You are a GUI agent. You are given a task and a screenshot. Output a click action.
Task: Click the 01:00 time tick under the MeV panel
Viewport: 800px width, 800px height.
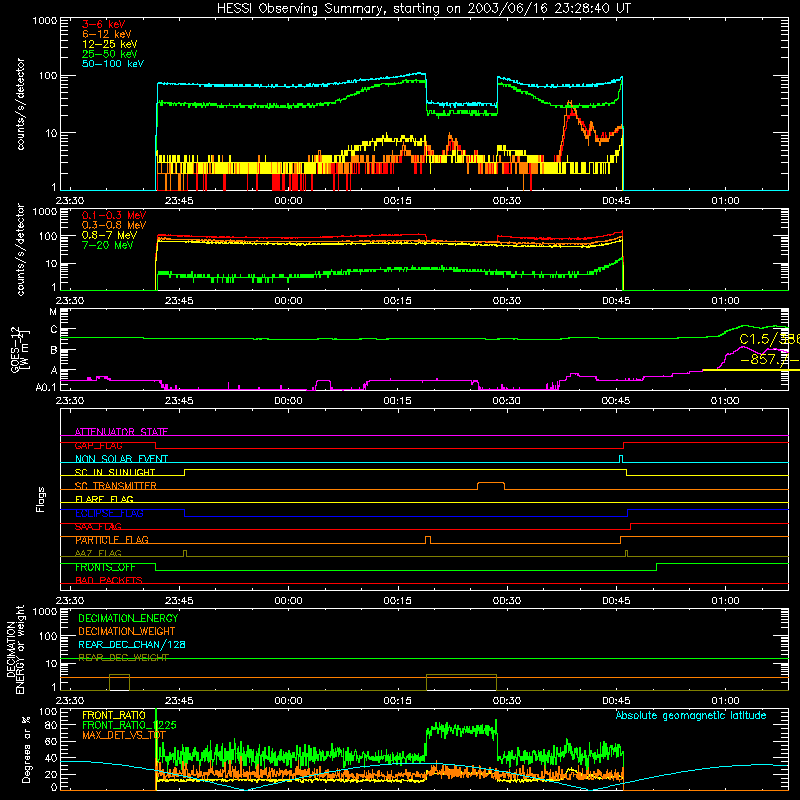click(x=725, y=301)
